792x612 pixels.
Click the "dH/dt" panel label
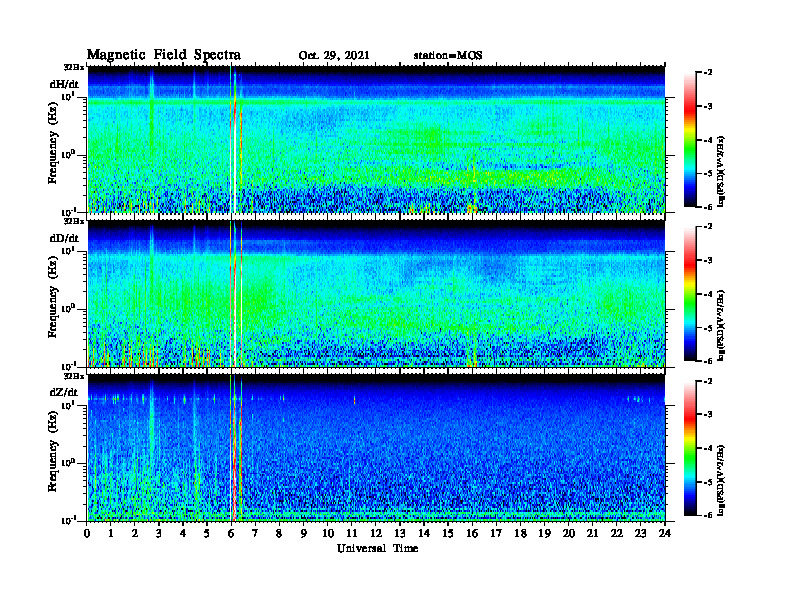(64, 84)
